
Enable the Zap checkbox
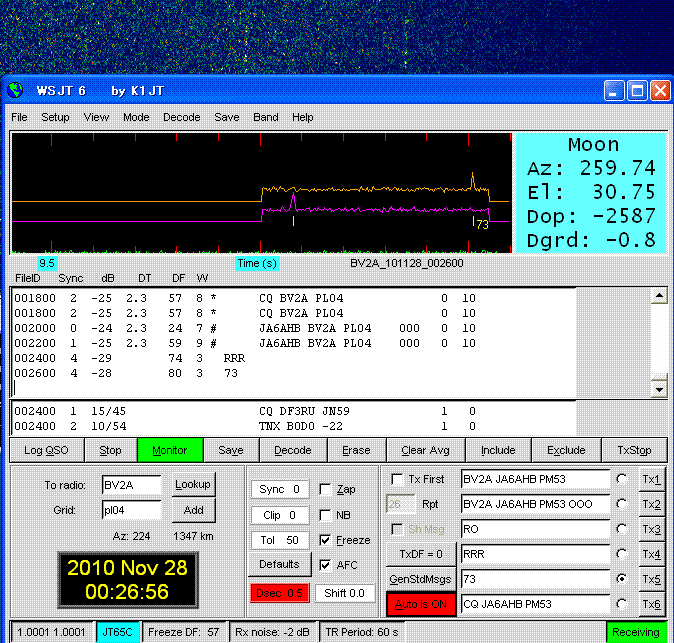point(326,490)
